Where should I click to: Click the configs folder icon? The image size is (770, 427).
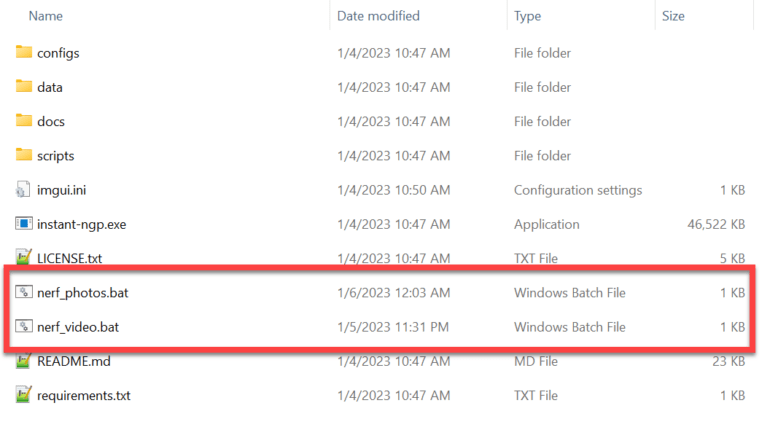tap(24, 53)
